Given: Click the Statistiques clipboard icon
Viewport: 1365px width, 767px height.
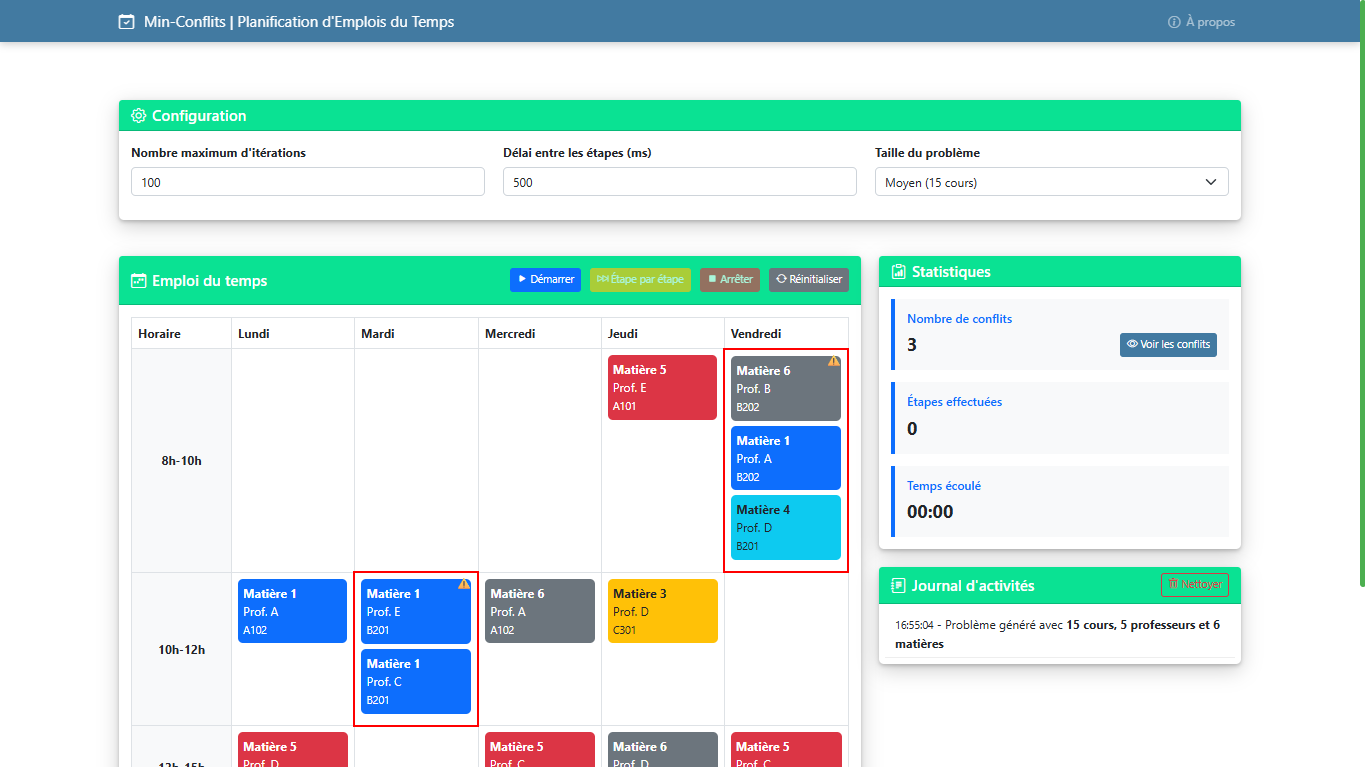Looking at the screenshot, I should tap(899, 271).
